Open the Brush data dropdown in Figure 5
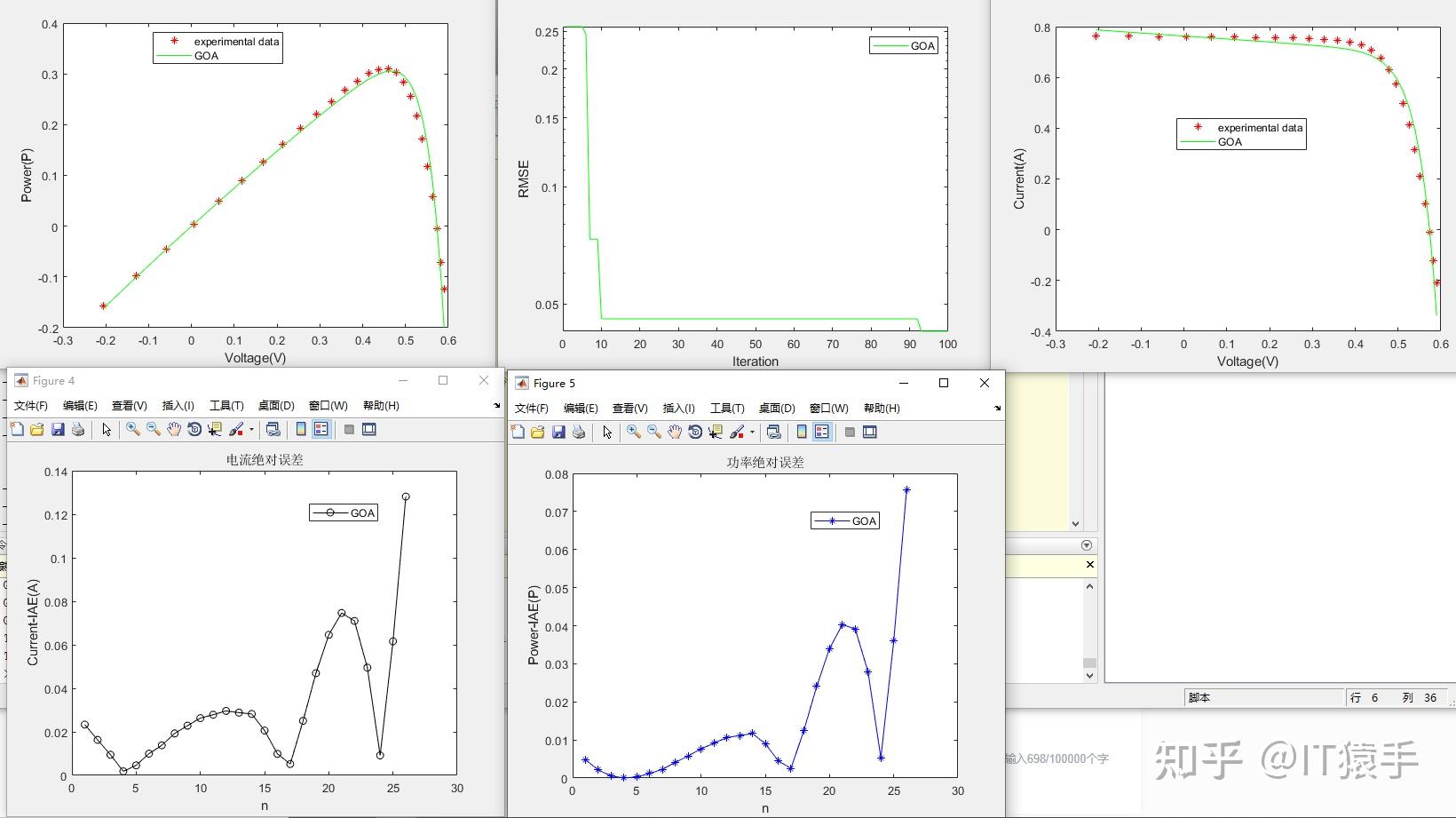This screenshot has height=818, width=1456. [751, 433]
